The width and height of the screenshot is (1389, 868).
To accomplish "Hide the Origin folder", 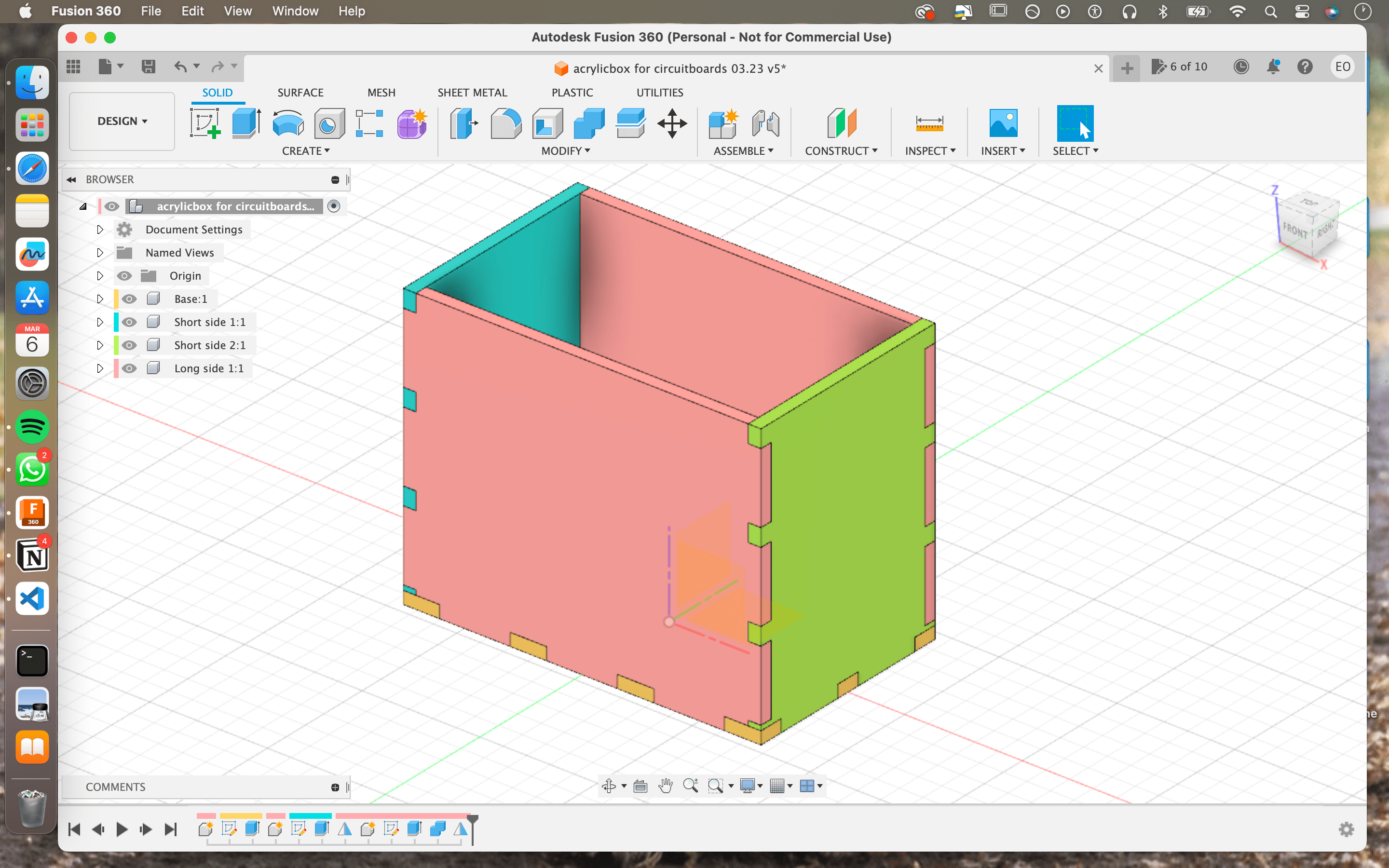I will point(124,276).
